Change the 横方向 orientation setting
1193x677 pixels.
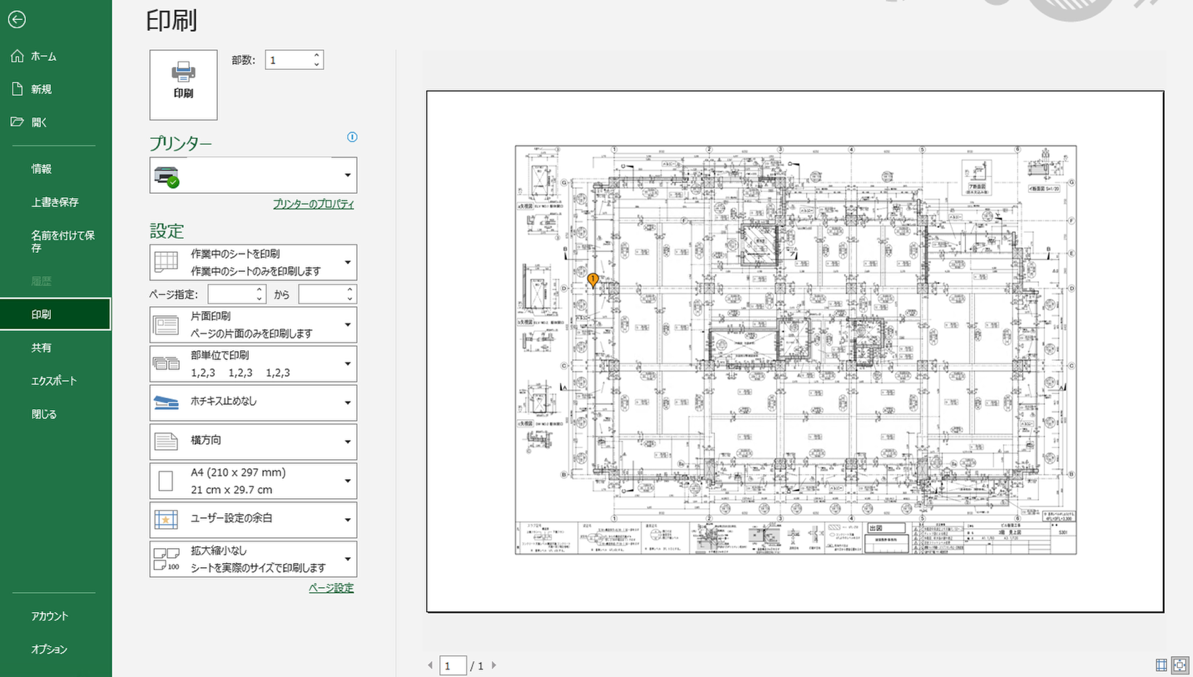click(x=253, y=441)
